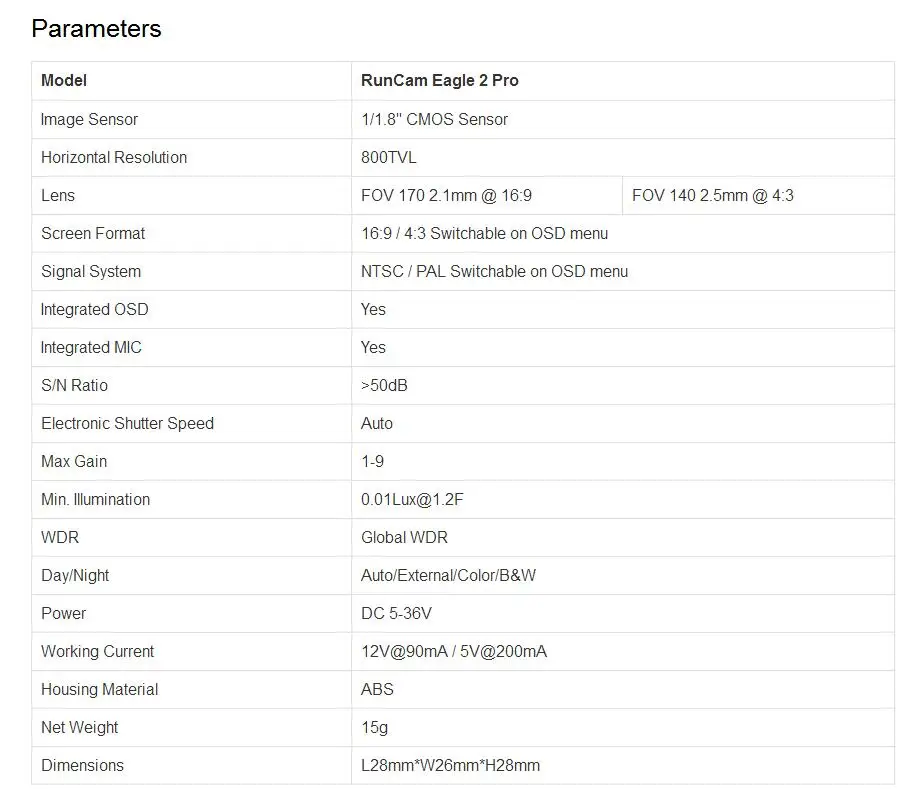
Task: Click the Model header cell
Action: pos(64,81)
